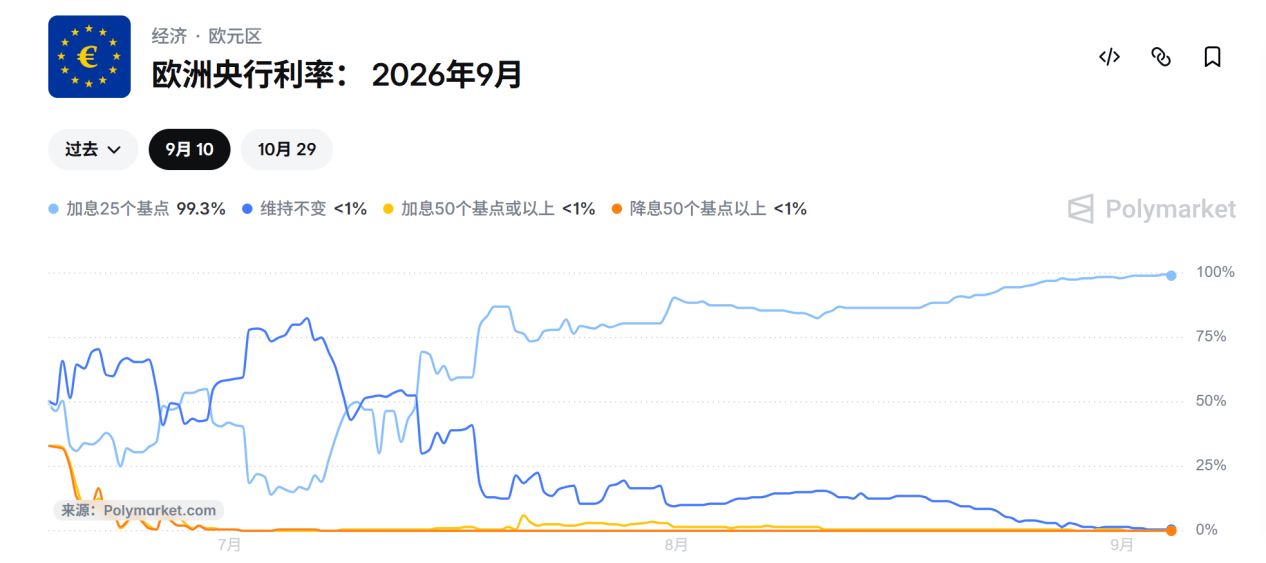Screen dimensions: 1266x563
Task: Click the embed code icon
Action: 1109,57
